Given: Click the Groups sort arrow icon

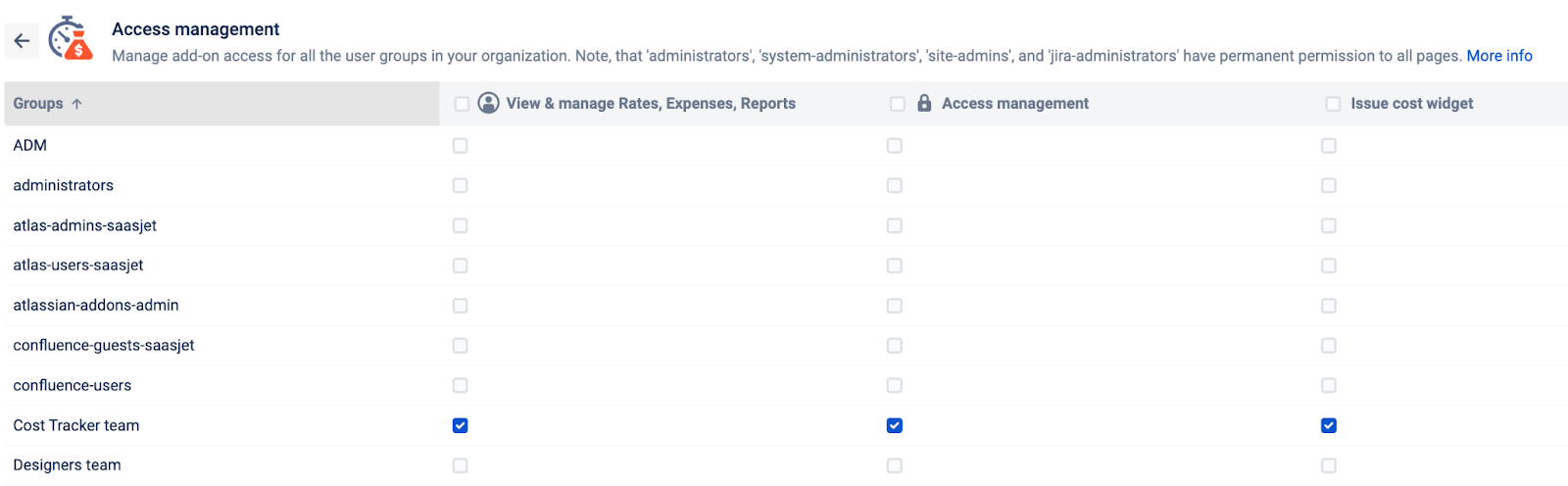Looking at the screenshot, I should (77, 104).
